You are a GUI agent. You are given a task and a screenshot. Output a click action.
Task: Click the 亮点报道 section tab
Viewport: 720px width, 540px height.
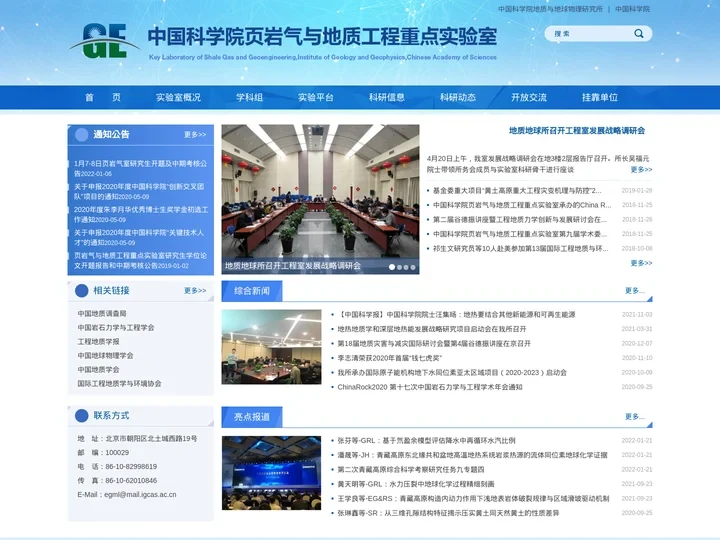(x=252, y=417)
